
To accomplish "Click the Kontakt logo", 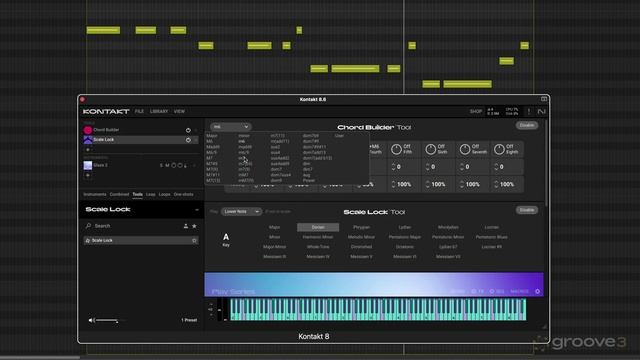I will click(106, 111).
